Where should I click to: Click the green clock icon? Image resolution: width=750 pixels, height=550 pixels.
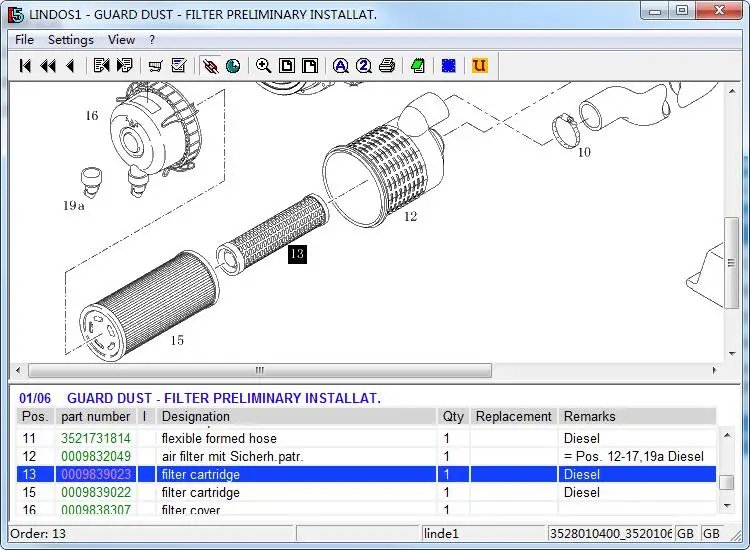coord(233,66)
